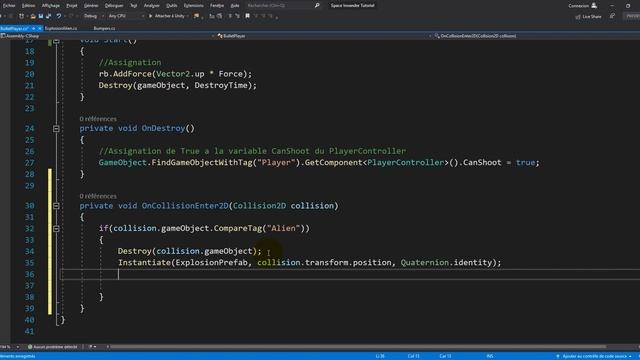This screenshot has width=640, height=360.
Task: Click 0 références above OnDestroy
Action: (x=98, y=119)
